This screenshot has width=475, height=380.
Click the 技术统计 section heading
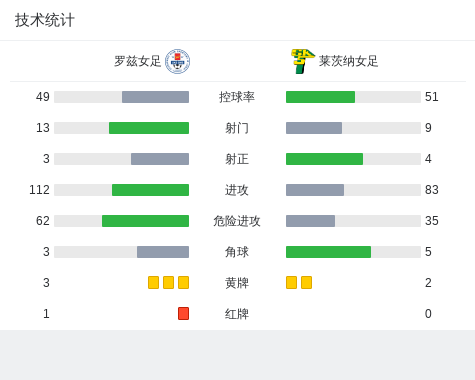(45, 20)
